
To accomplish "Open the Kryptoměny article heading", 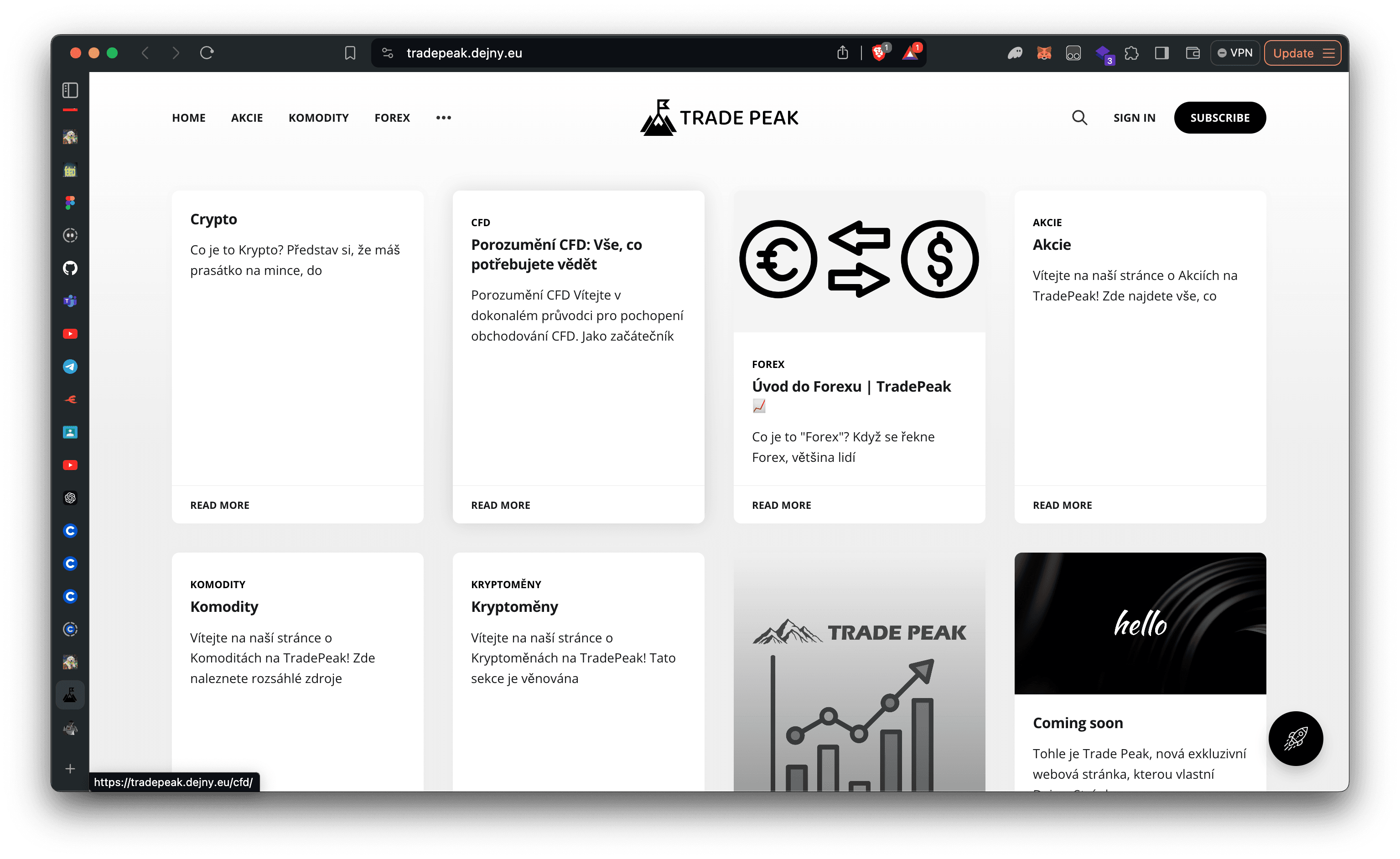I will 514,606.
